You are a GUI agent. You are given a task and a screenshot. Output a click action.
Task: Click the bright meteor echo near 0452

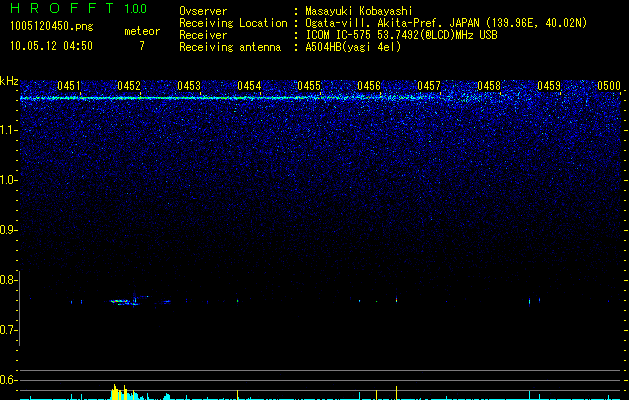[125, 302]
